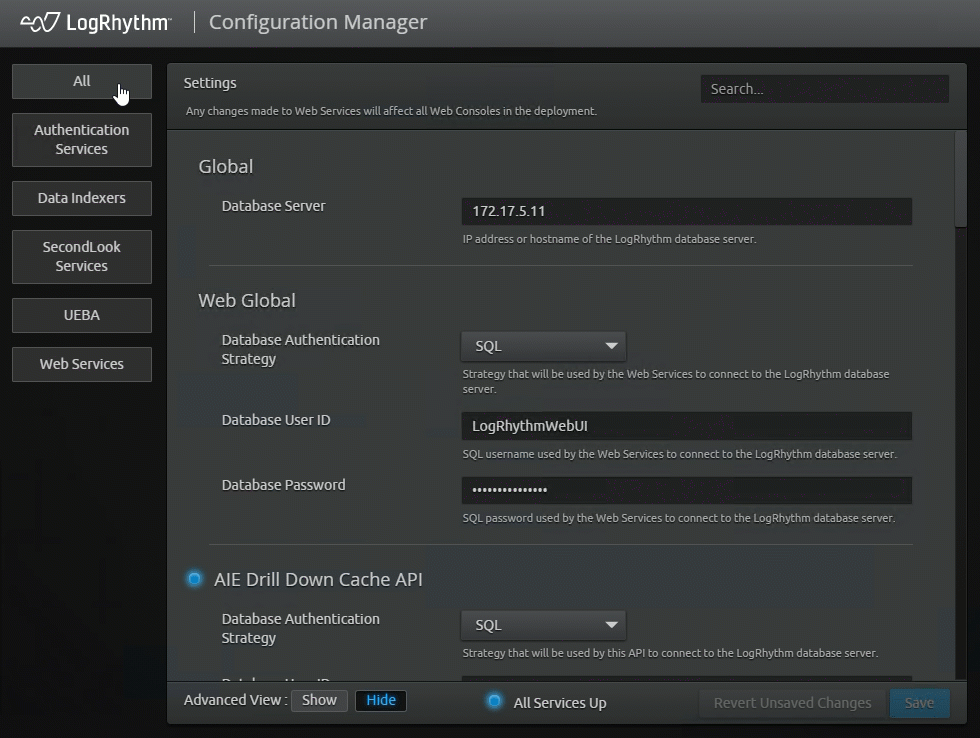Save the configuration changes

tap(918, 702)
